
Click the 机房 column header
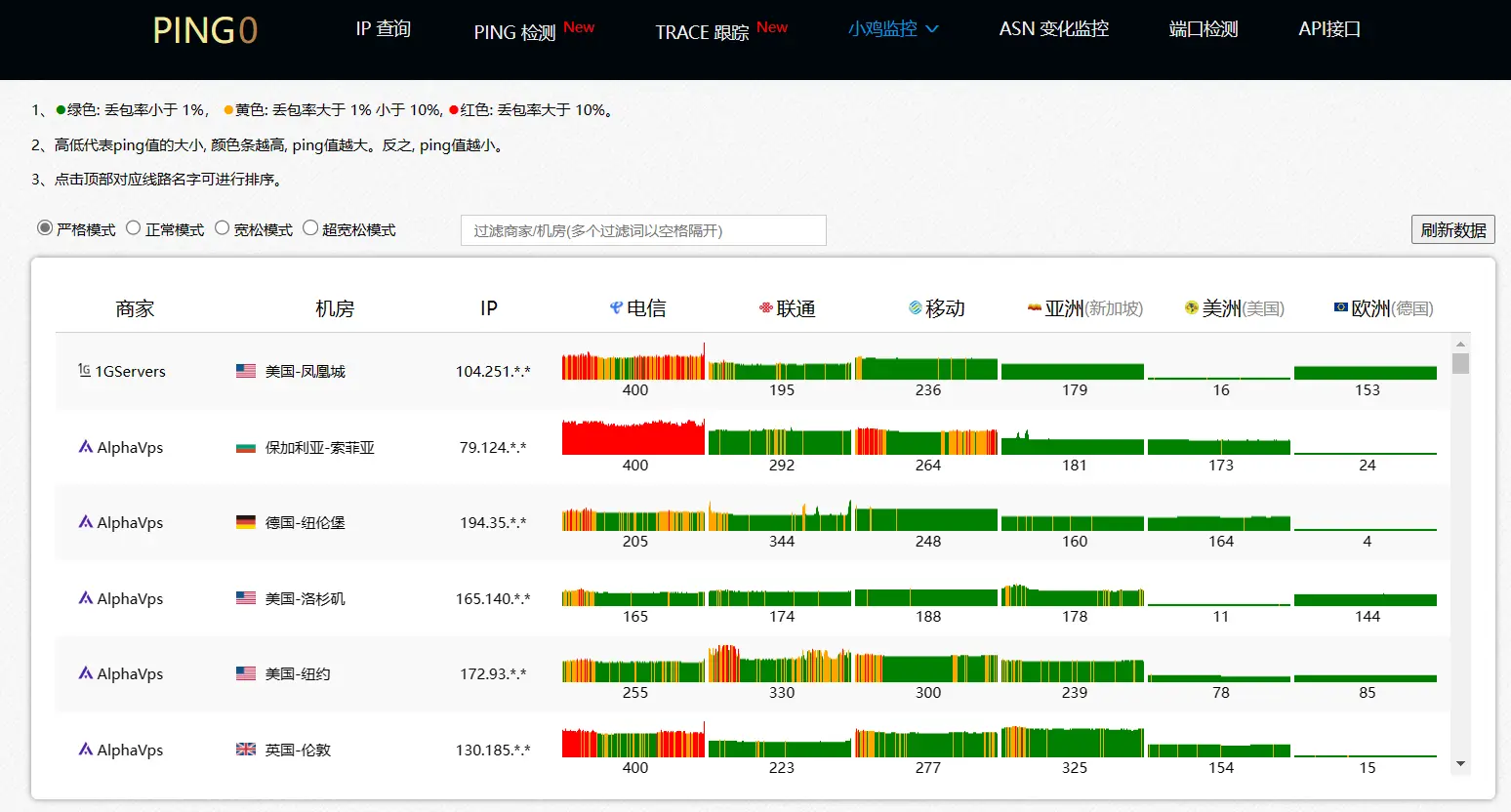(335, 308)
